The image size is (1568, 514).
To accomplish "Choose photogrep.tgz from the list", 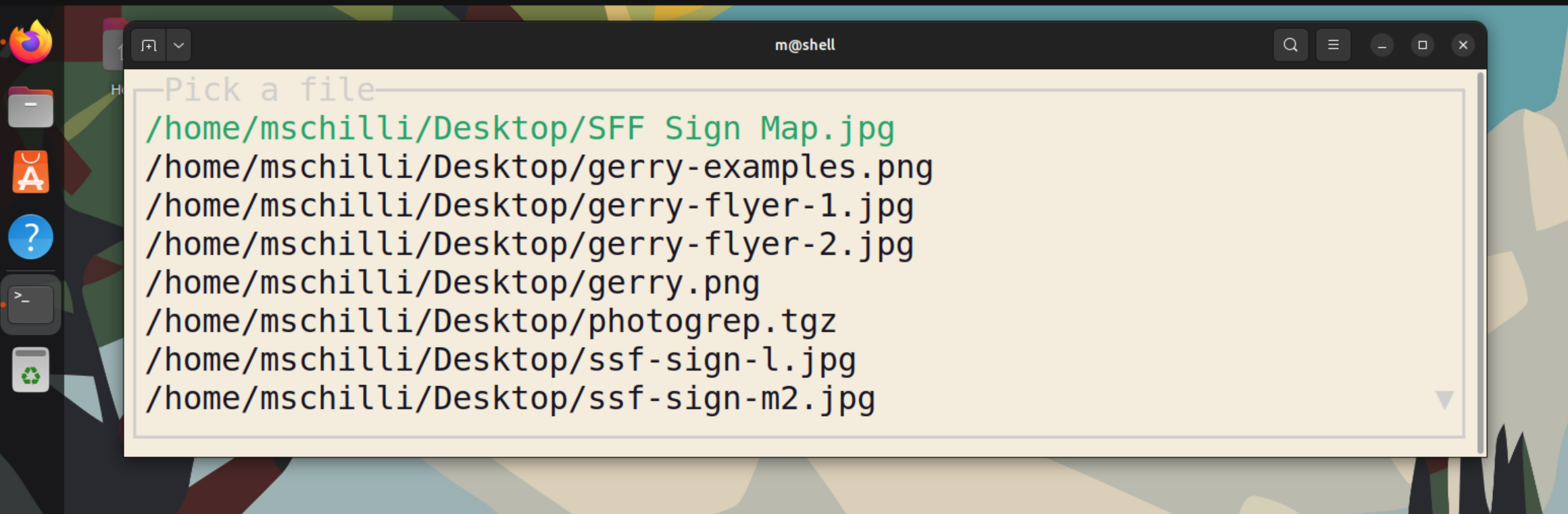I will coord(491,321).
